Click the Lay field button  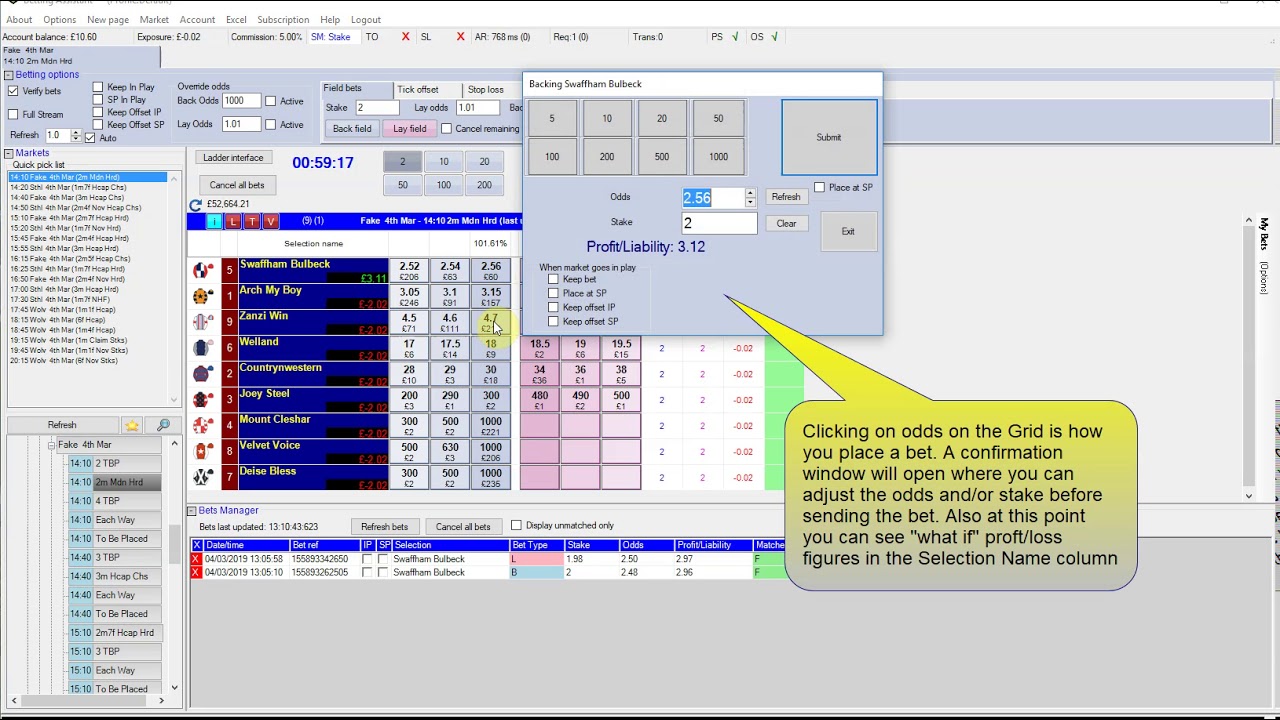pos(410,129)
